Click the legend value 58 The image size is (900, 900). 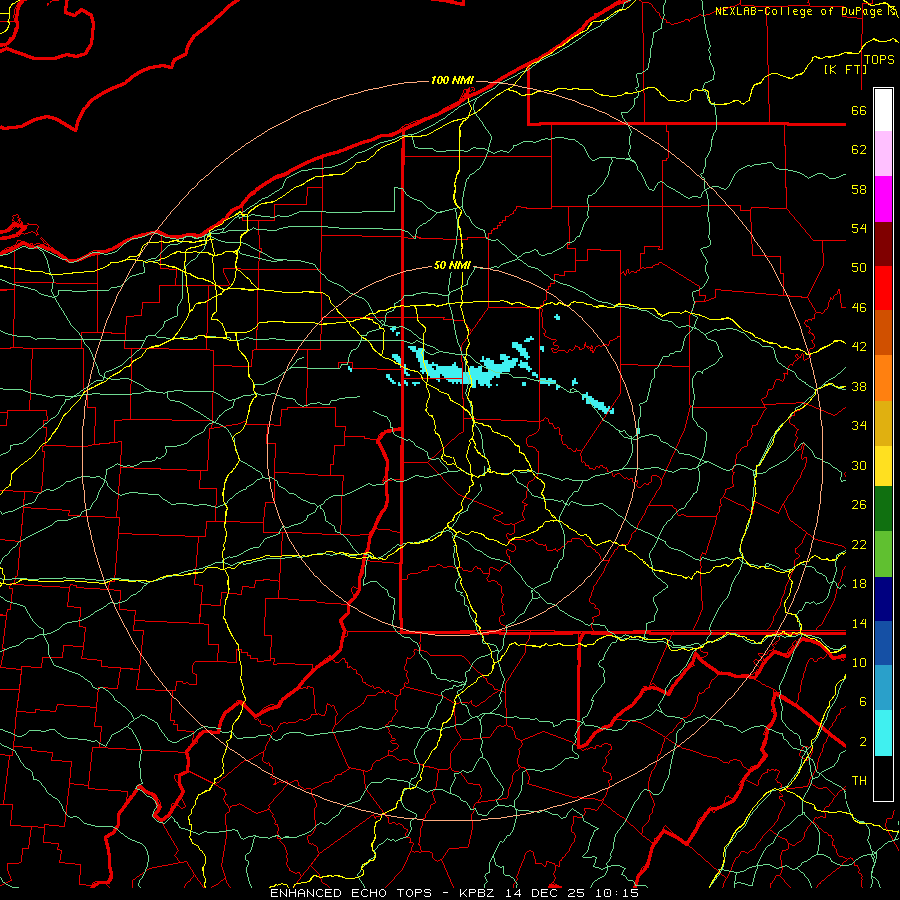tap(859, 189)
